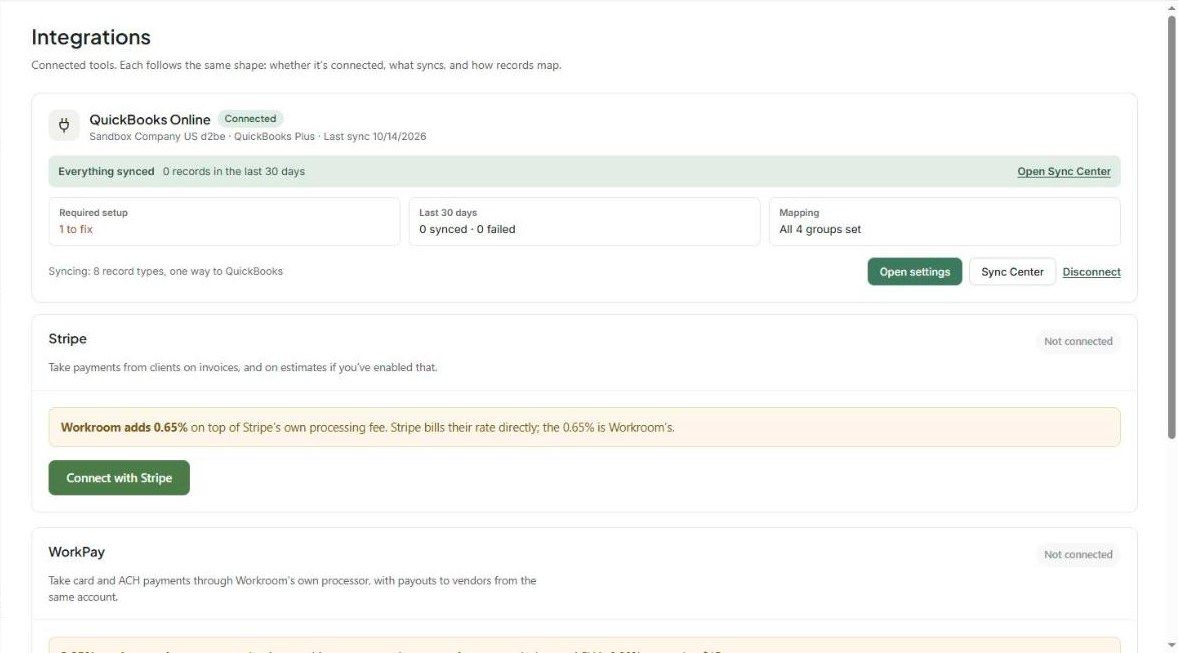Connect with Stripe

(x=119, y=478)
